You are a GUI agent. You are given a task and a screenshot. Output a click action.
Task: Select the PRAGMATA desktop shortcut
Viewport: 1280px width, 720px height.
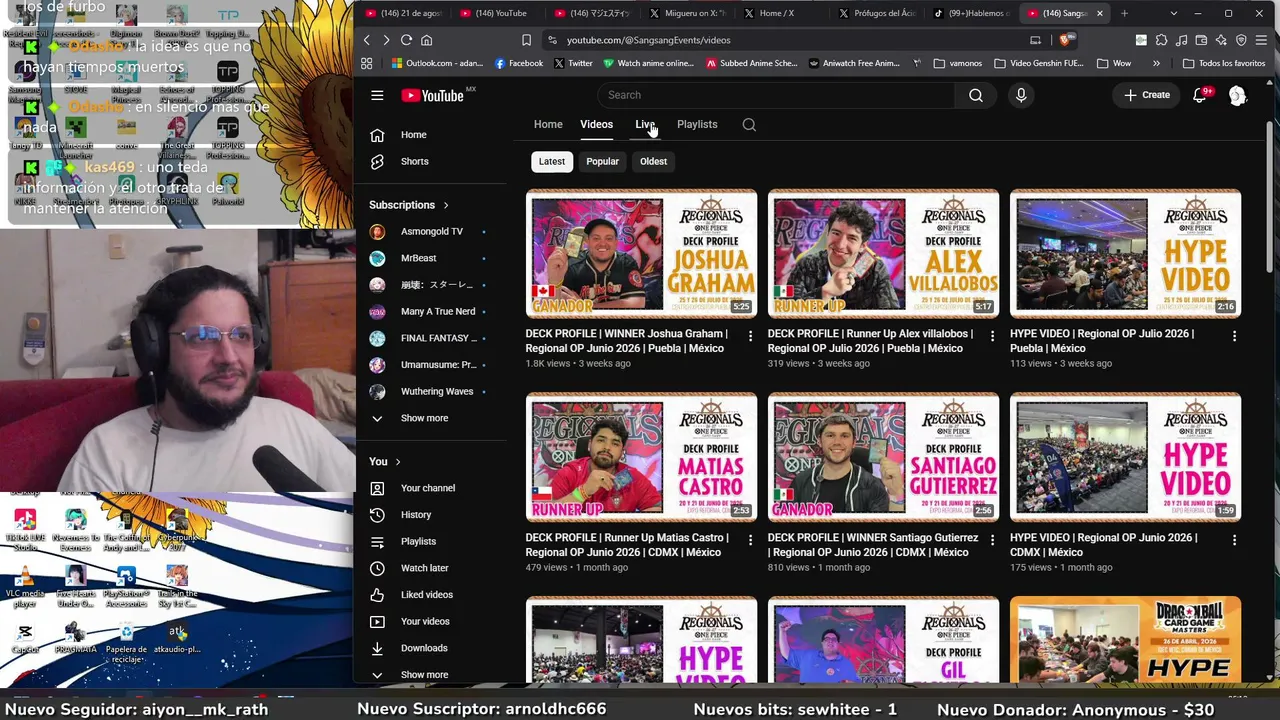[x=75, y=639]
